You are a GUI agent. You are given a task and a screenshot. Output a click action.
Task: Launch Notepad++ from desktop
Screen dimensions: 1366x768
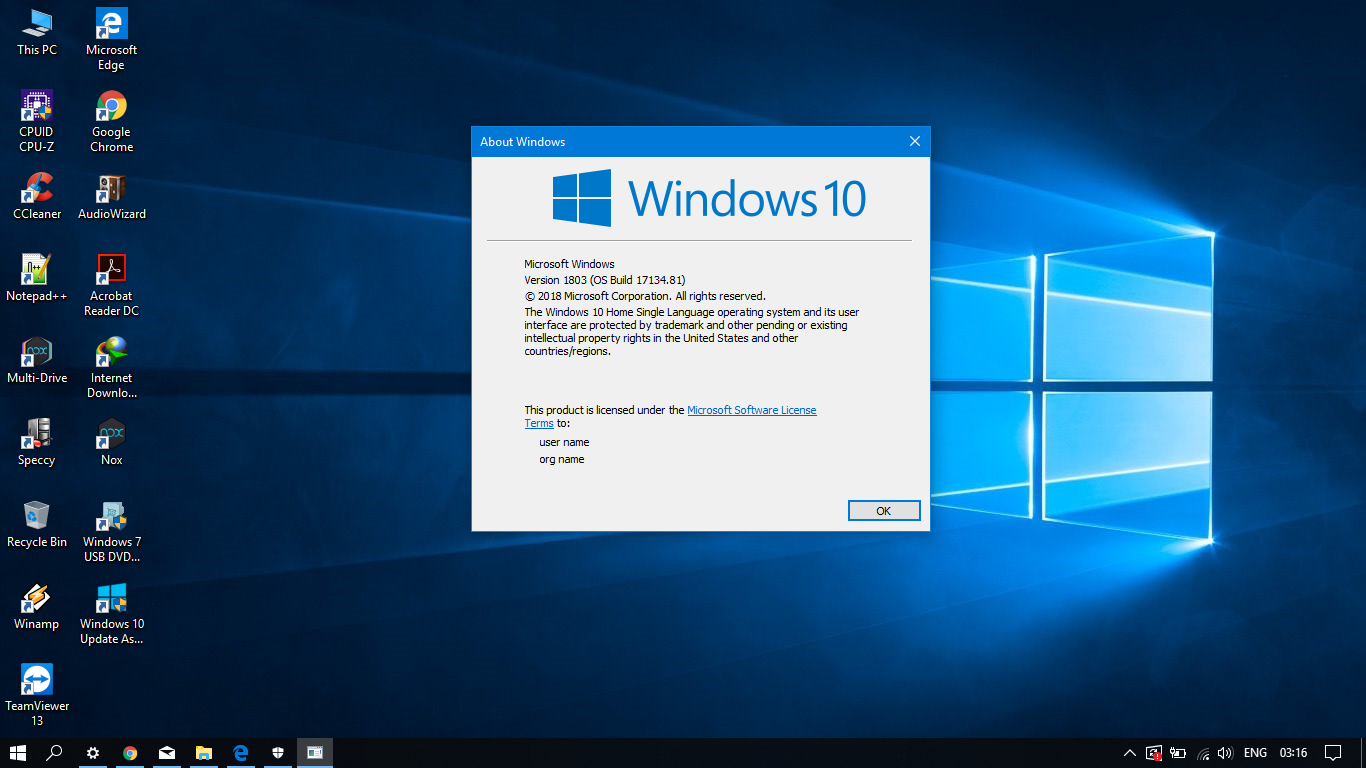point(37,278)
